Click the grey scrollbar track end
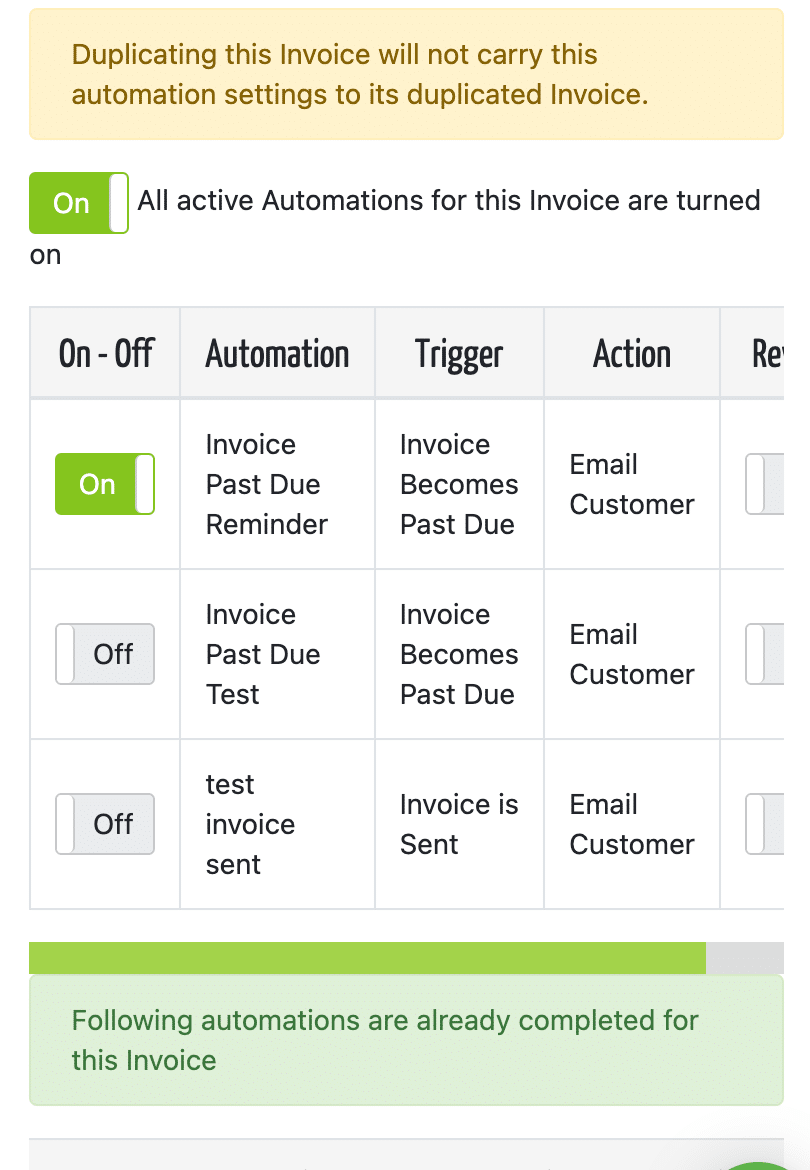Screen dimensions: 810x1170 (x=744, y=958)
